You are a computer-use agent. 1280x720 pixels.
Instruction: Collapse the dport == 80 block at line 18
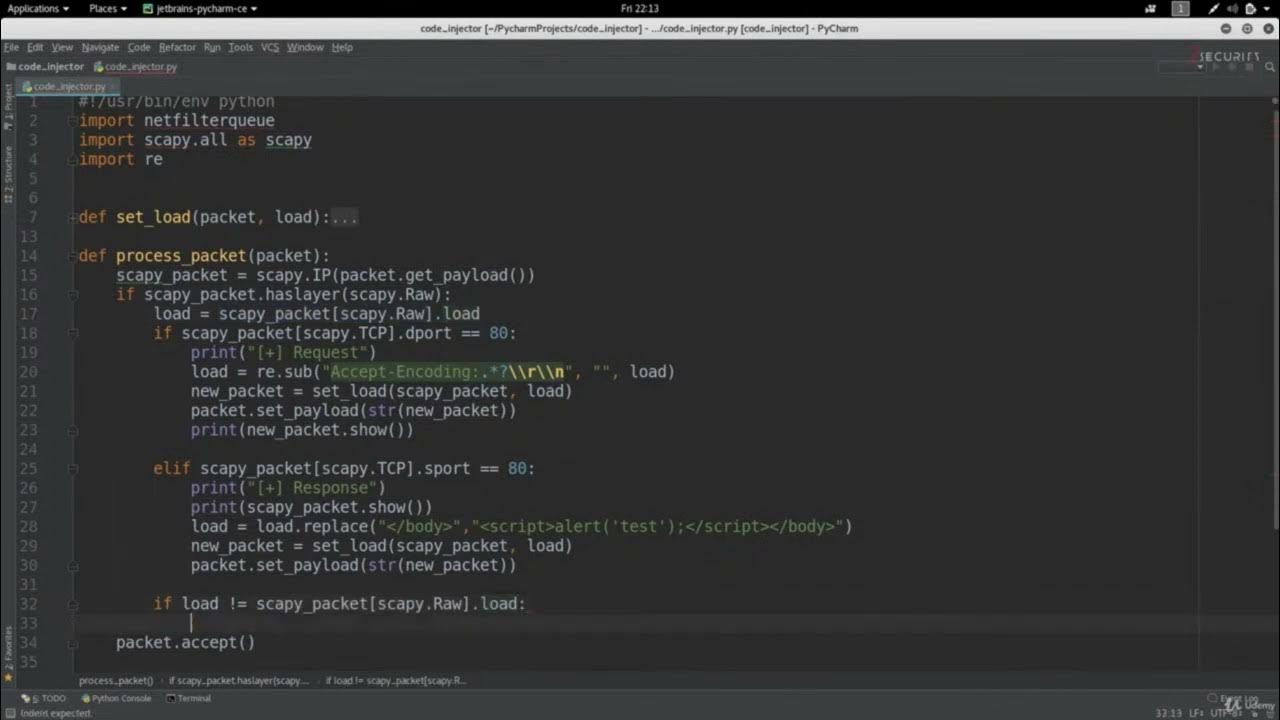[x=73, y=333]
